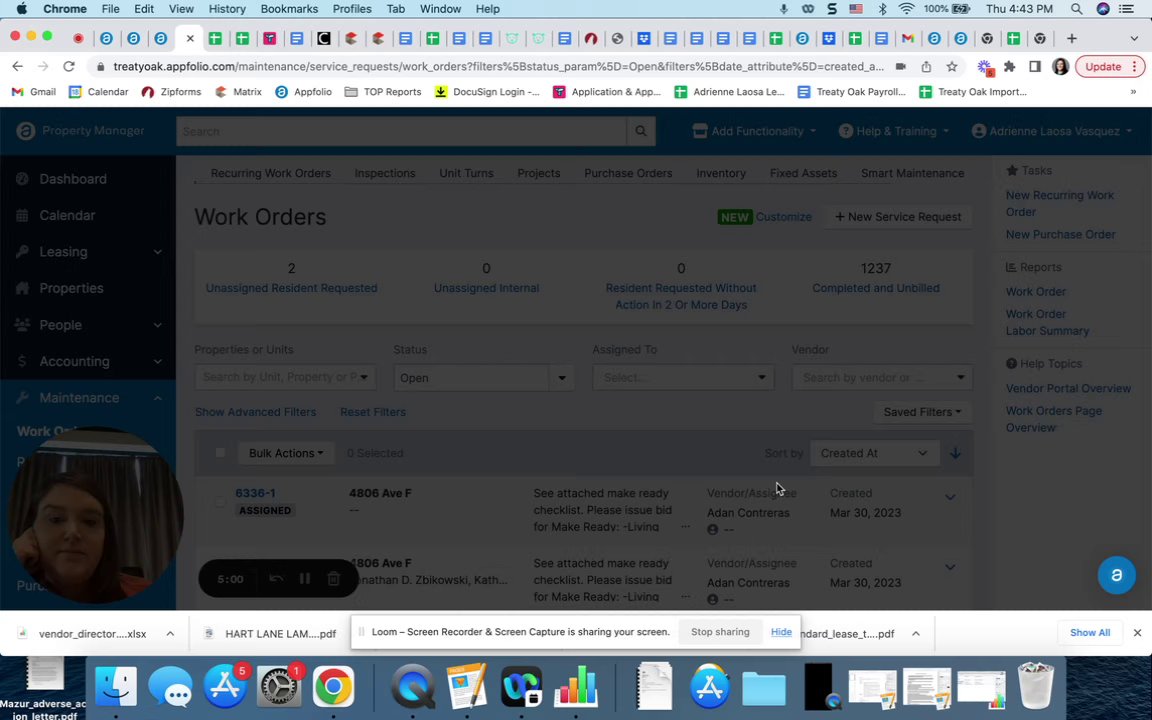Click the share icon in address bar
Screen dimensions: 1152x720
tap(926, 67)
